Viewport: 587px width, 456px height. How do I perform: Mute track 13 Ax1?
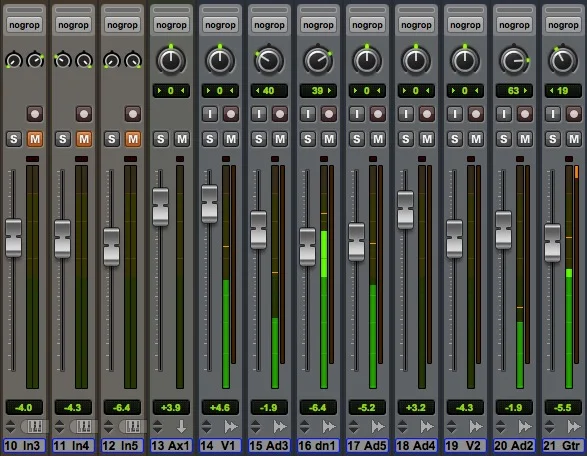coord(182,139)
